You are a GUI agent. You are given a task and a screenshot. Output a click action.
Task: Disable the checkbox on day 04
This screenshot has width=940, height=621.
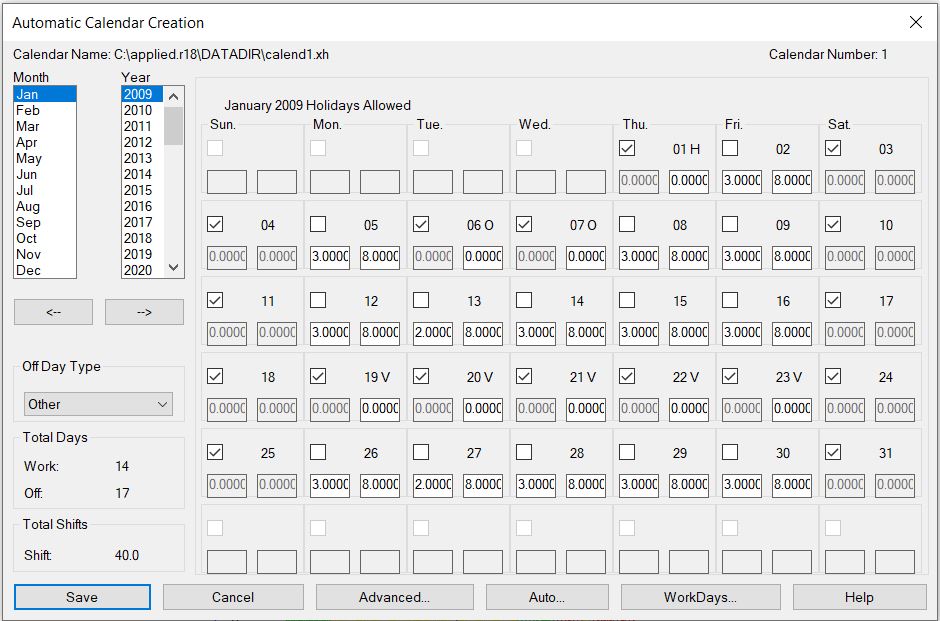(217, 224)
